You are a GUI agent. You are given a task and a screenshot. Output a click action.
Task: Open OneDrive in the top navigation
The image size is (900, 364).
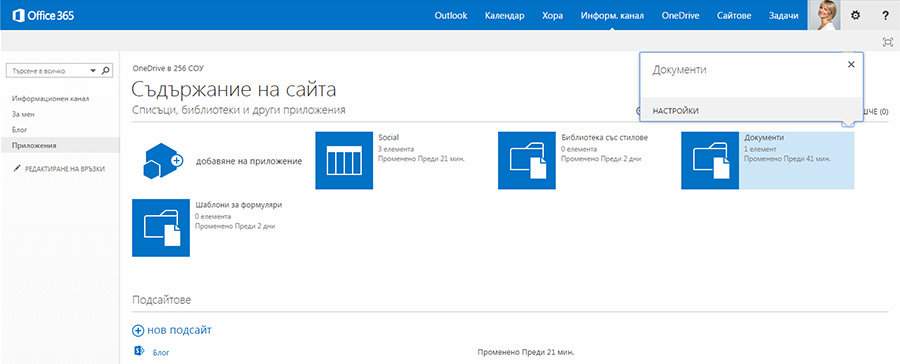pos(680,16)
